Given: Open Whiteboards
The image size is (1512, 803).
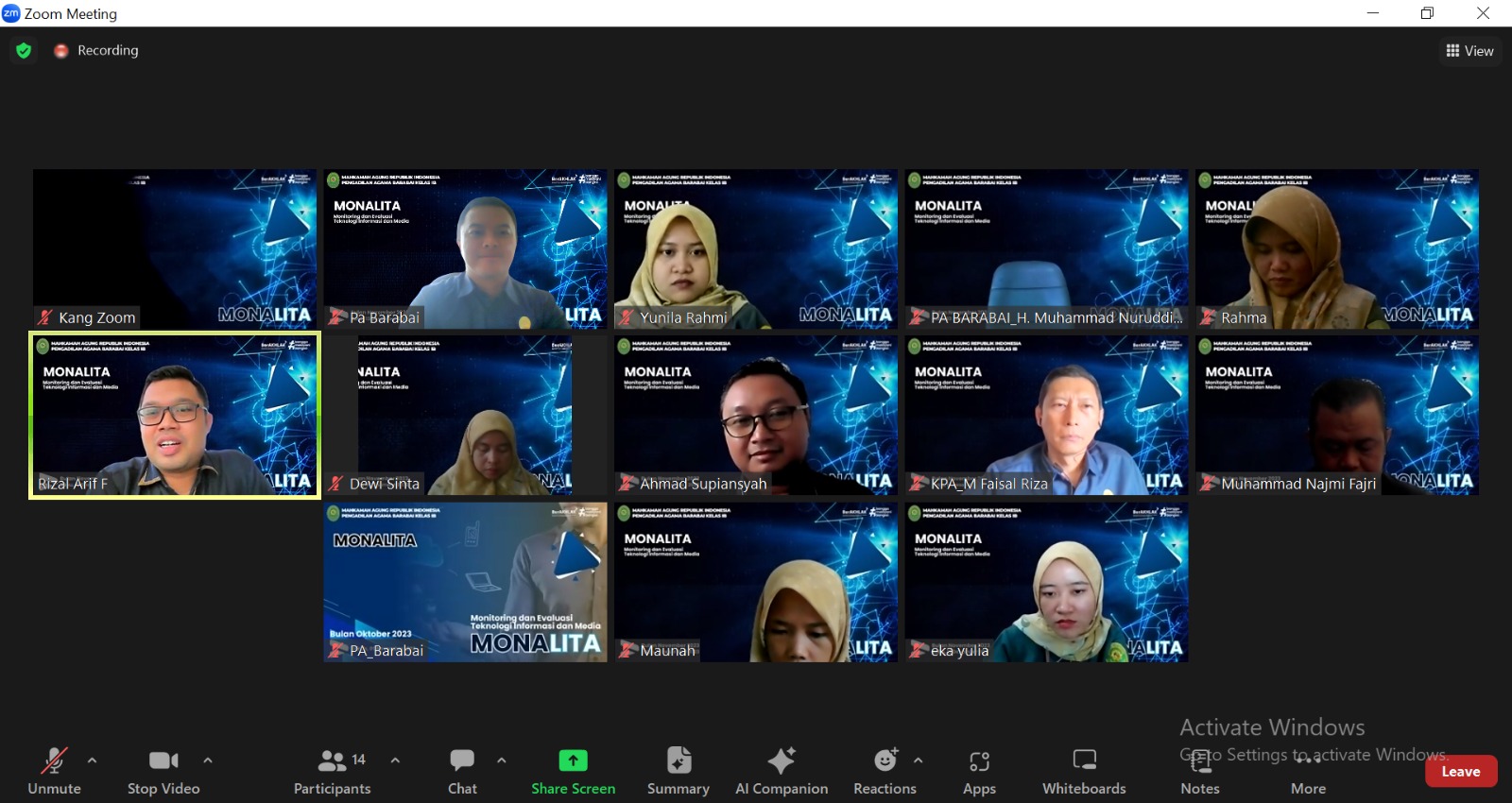Looking at the screenshot, I should (1084, 770).
